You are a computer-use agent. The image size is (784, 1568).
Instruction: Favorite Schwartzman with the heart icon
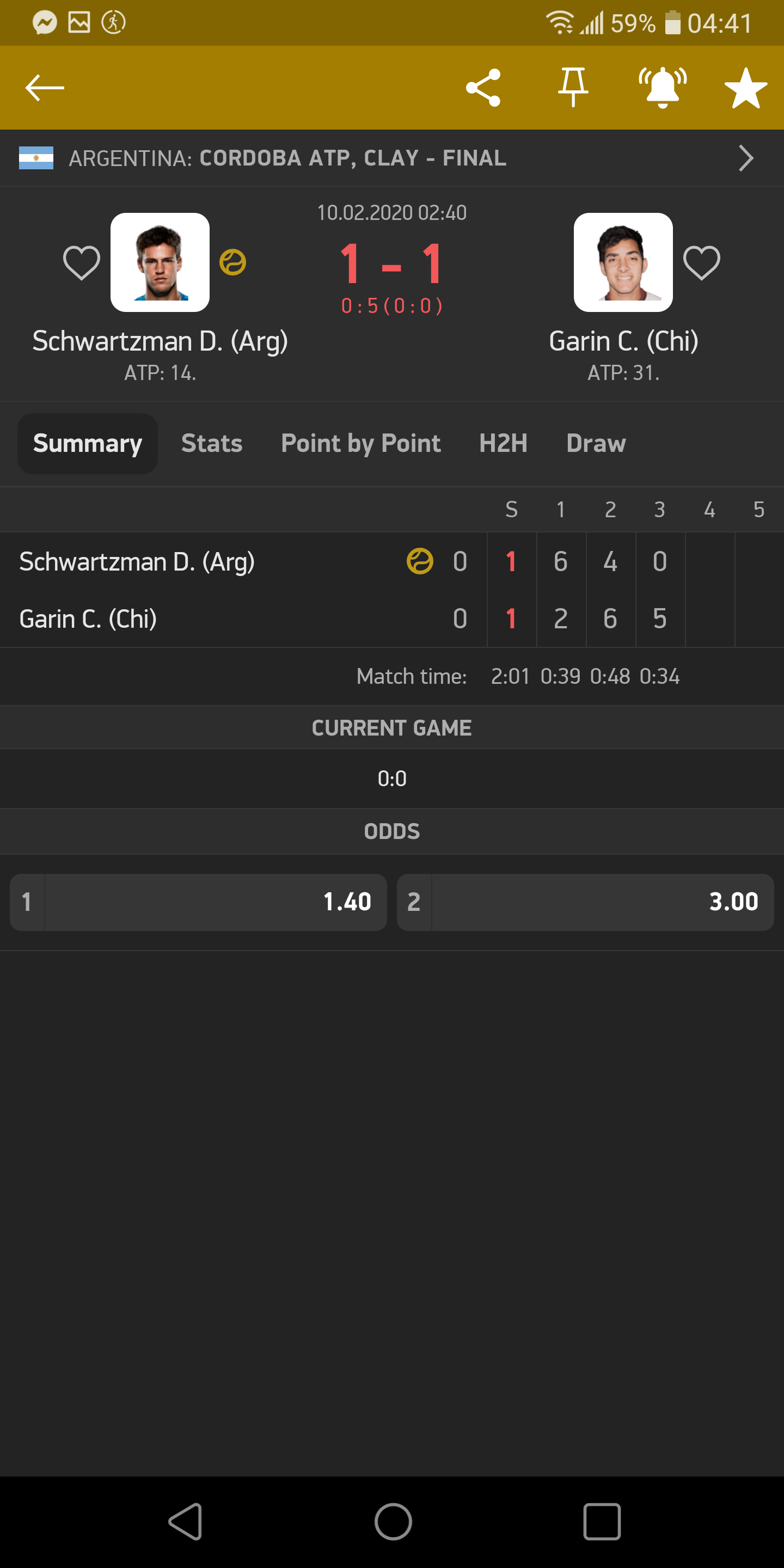tap(82, 263)
